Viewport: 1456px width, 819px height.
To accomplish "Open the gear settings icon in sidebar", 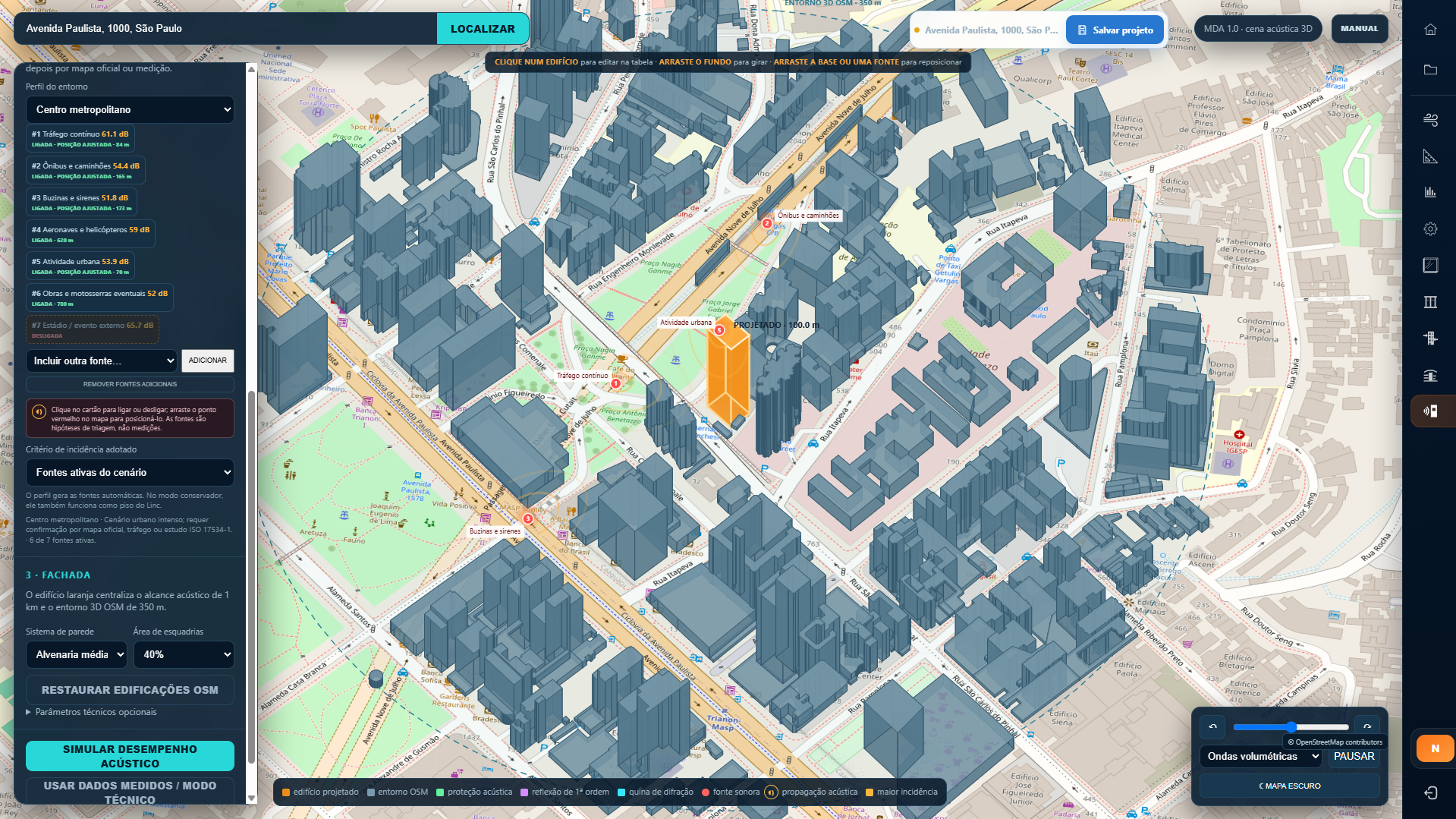I will tap(1430, 228).
